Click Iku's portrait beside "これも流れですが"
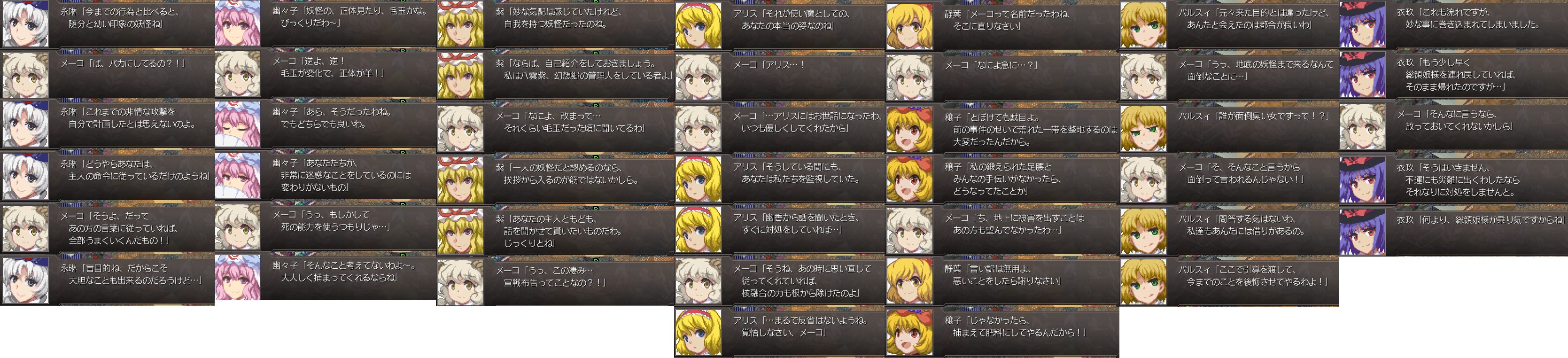1568x358 pixels. (x=1362, y=25)
